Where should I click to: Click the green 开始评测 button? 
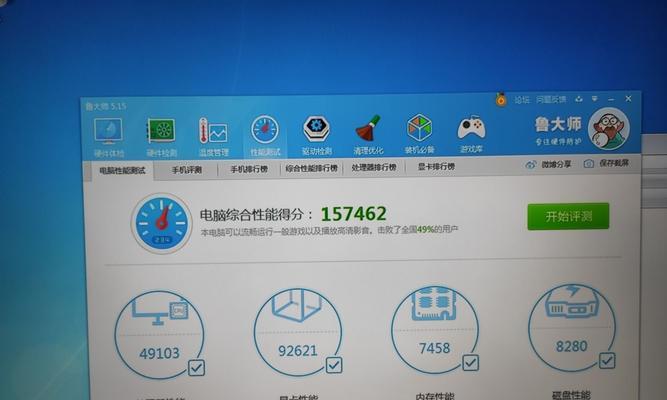pyautogui.click(x=568, y=217)
